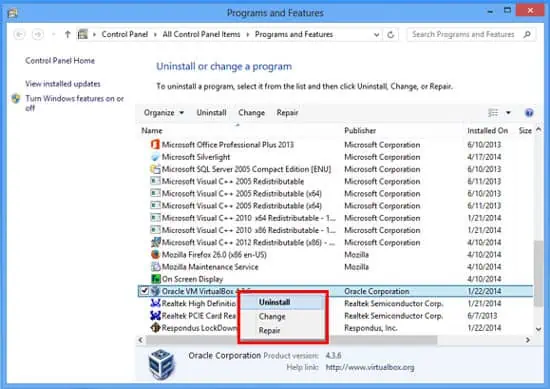This screenshot has width=550, height=389.
Task: Open Turn Windows features on or off
Action: click(74, 103)
